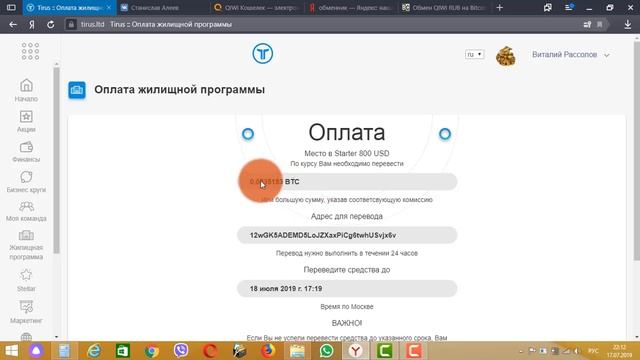This screenshot has height=360, width=640.
Task: Click the 'Адрес для перевода' label
Action: pos(347,216)
